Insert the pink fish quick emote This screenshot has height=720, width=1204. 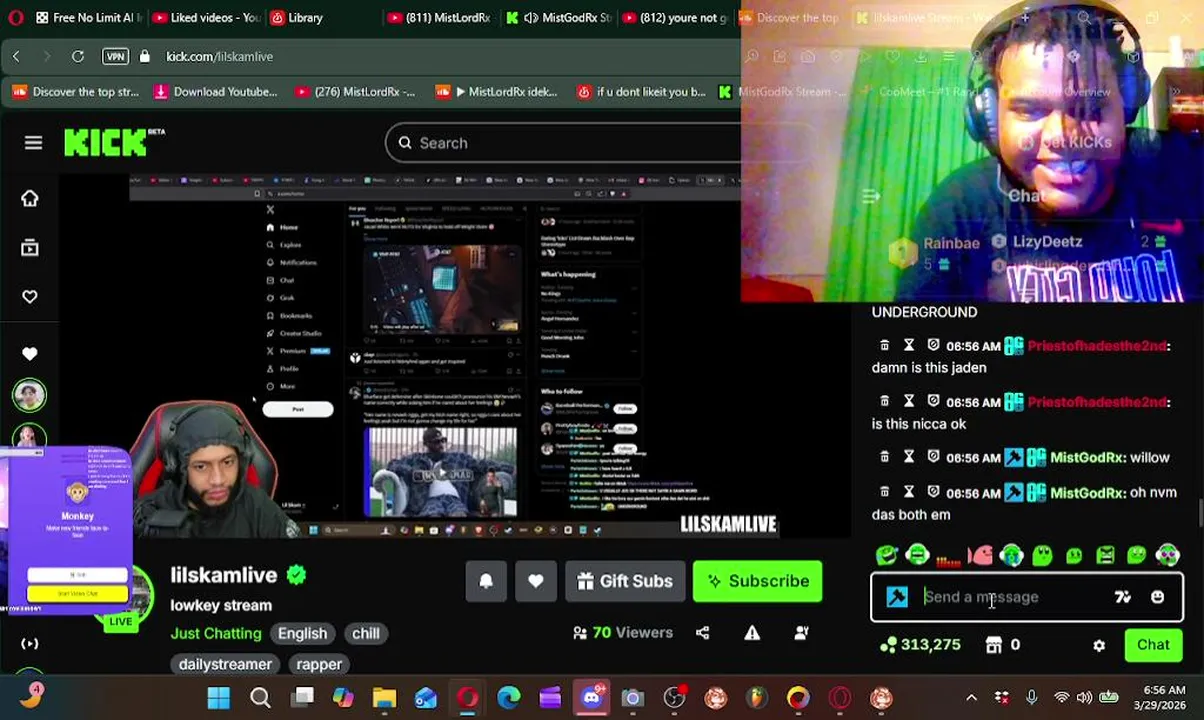(x=980, y=554)
